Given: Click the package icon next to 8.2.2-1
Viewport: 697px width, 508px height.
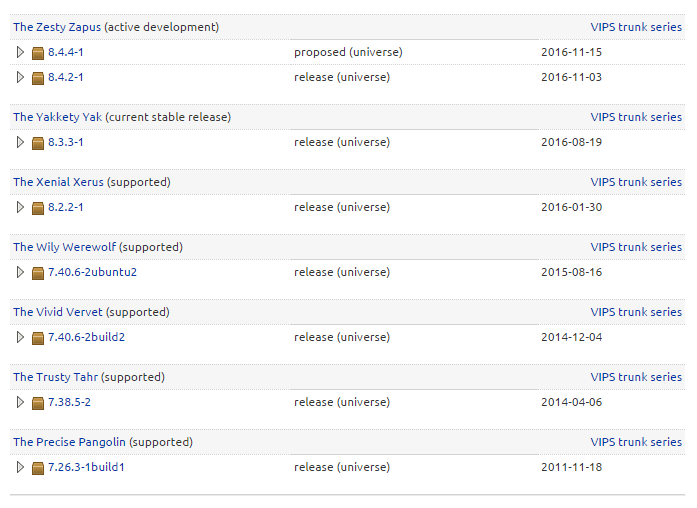Looking at the screenshot, I should coord(38,208).
